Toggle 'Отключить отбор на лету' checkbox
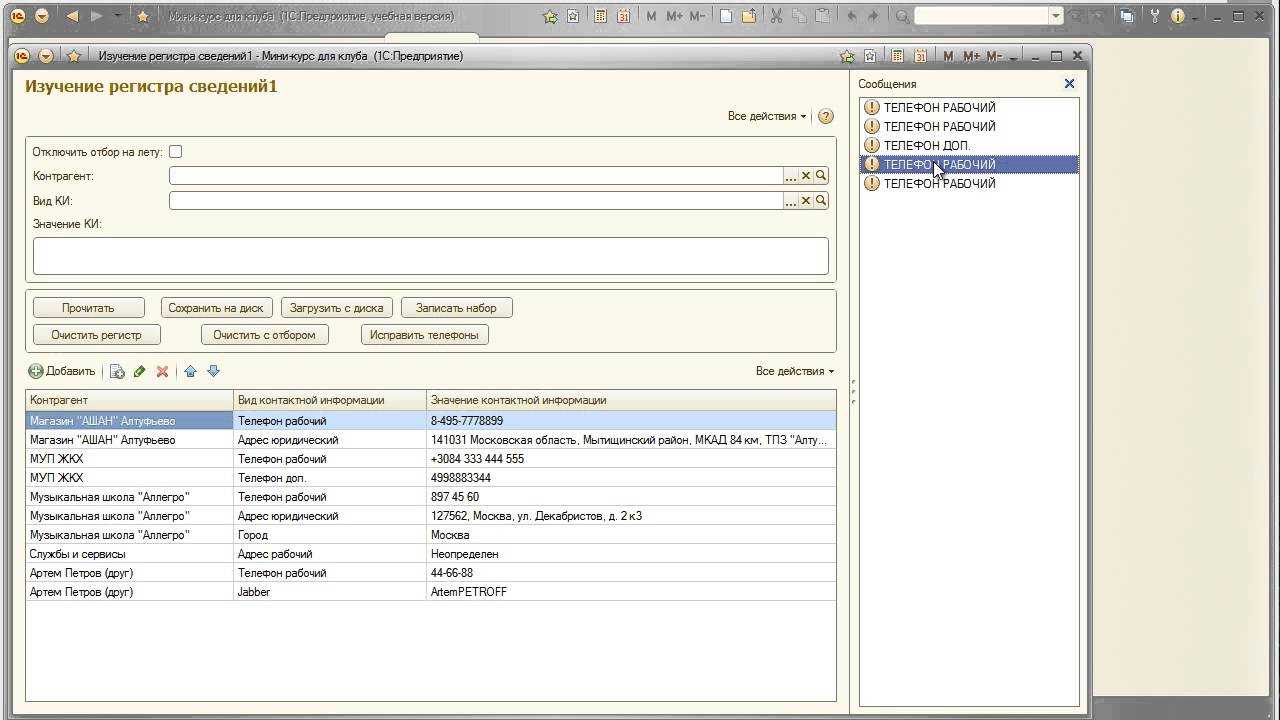Screen dimensions: 1280x720 [176, 152]
